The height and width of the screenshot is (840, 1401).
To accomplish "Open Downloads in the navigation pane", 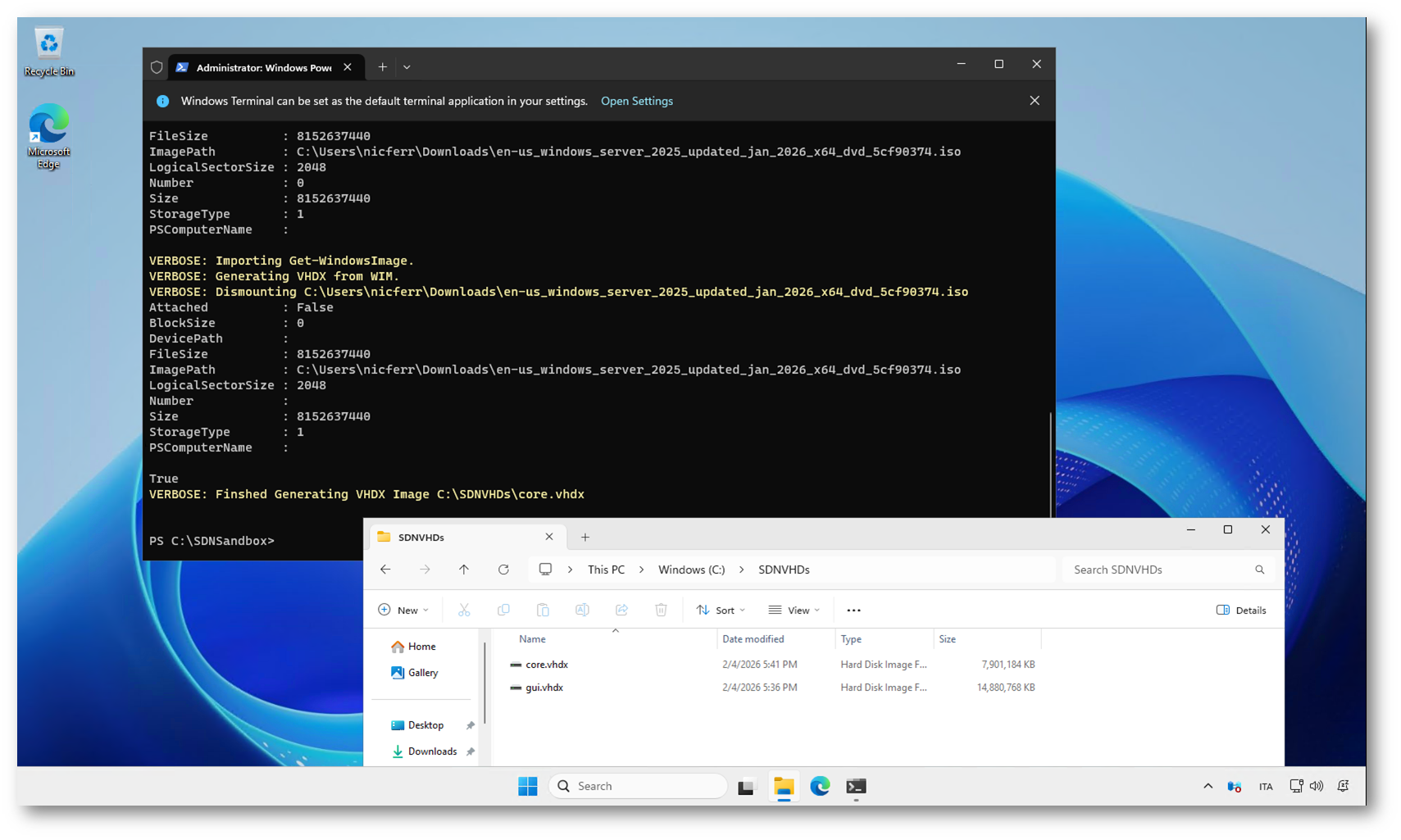I will click(432, 751).
